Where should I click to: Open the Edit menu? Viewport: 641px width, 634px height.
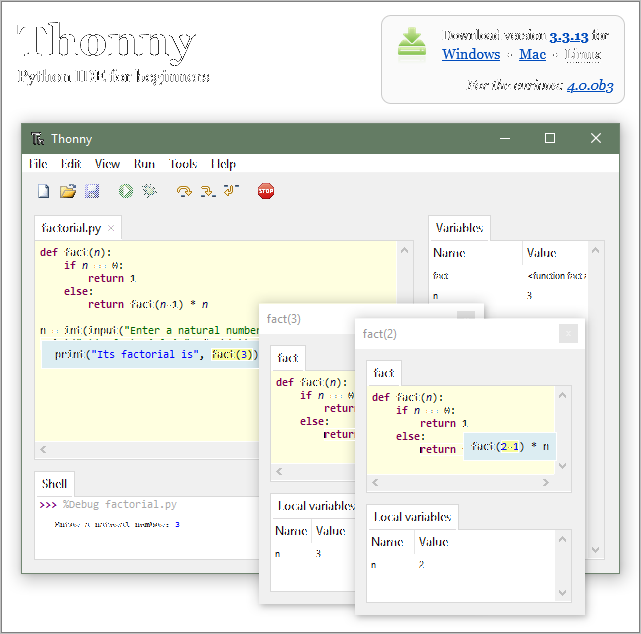[x=71, y=164]
